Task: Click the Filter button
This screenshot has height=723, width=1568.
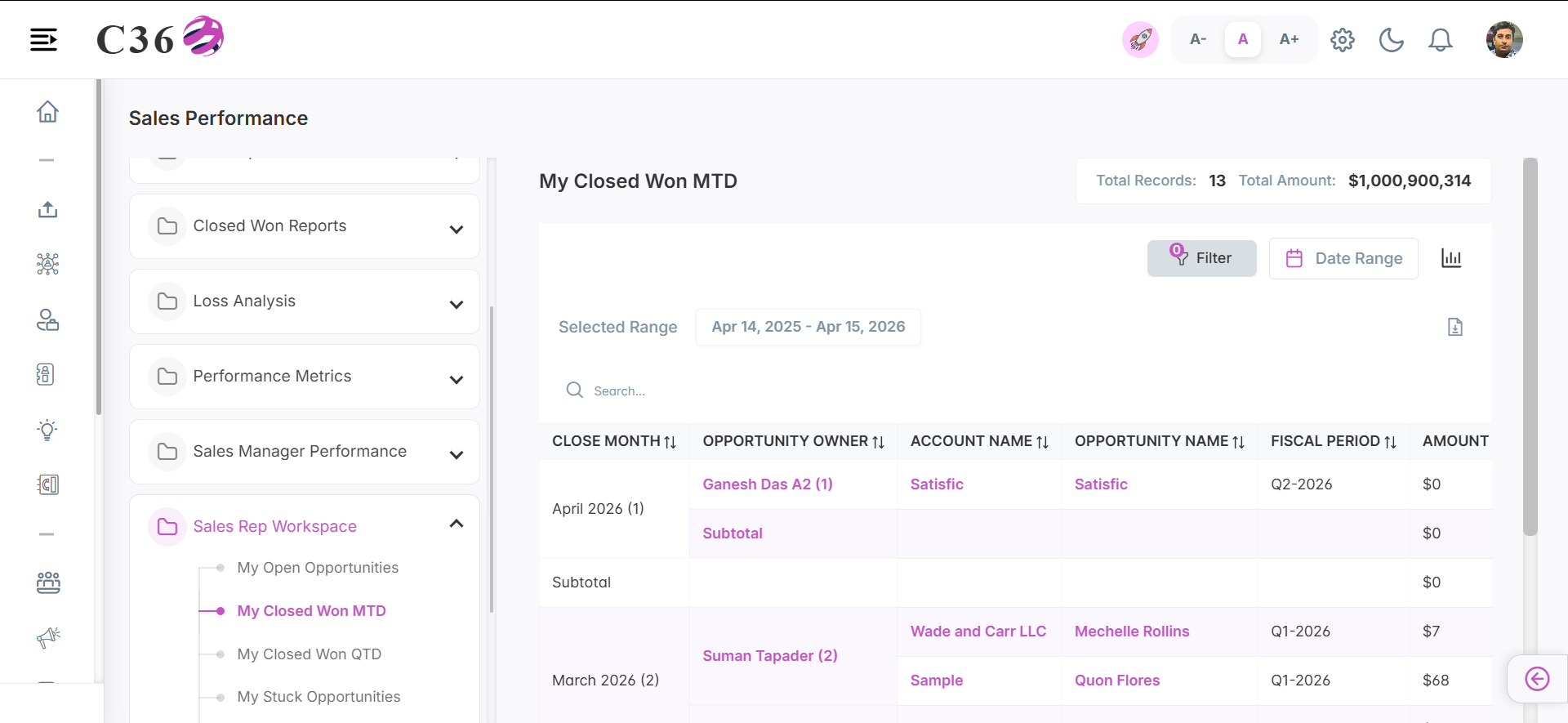Action: point(1201,258)
